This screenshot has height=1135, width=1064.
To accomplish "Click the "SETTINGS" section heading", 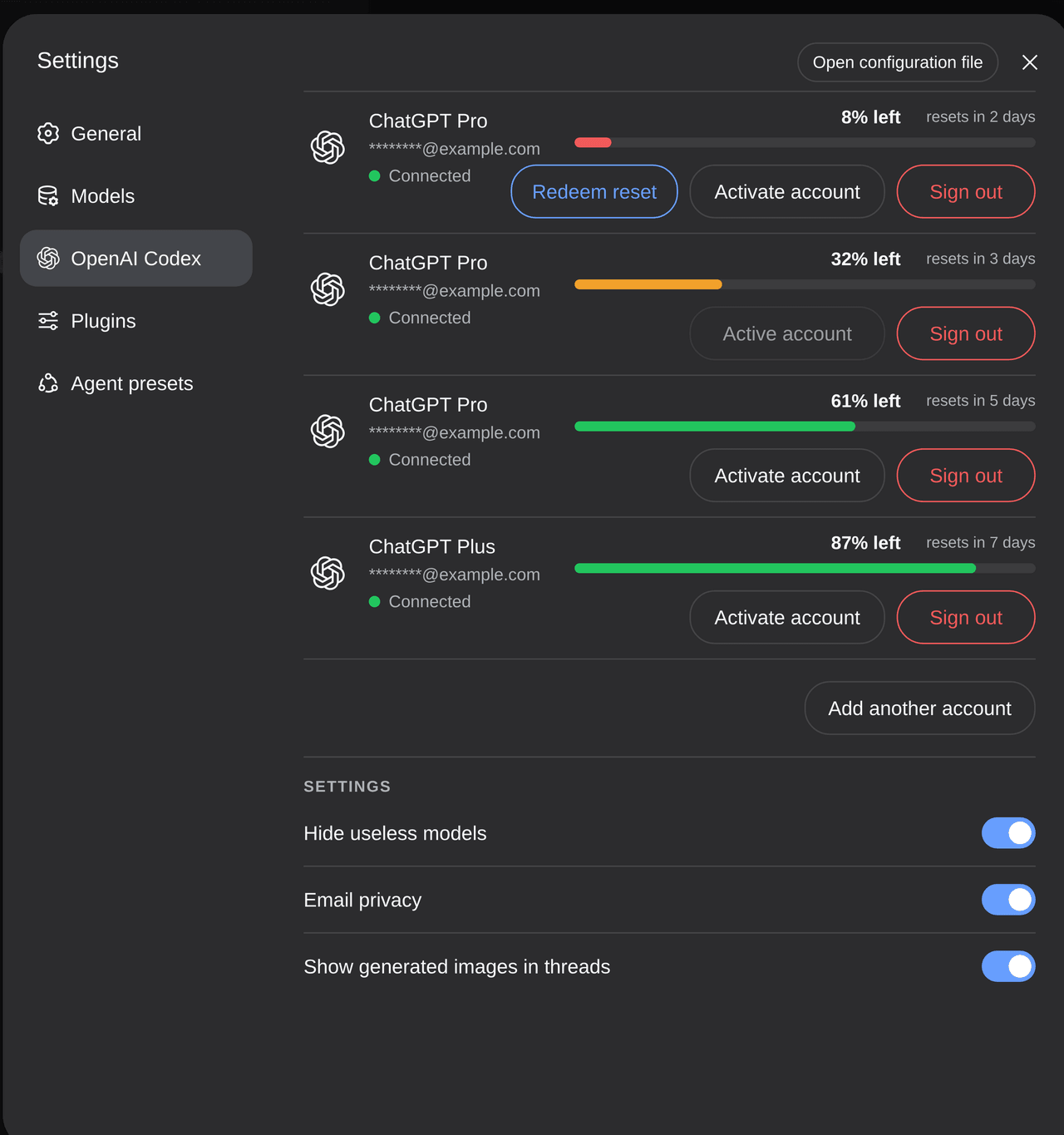I will coord(347,787).
